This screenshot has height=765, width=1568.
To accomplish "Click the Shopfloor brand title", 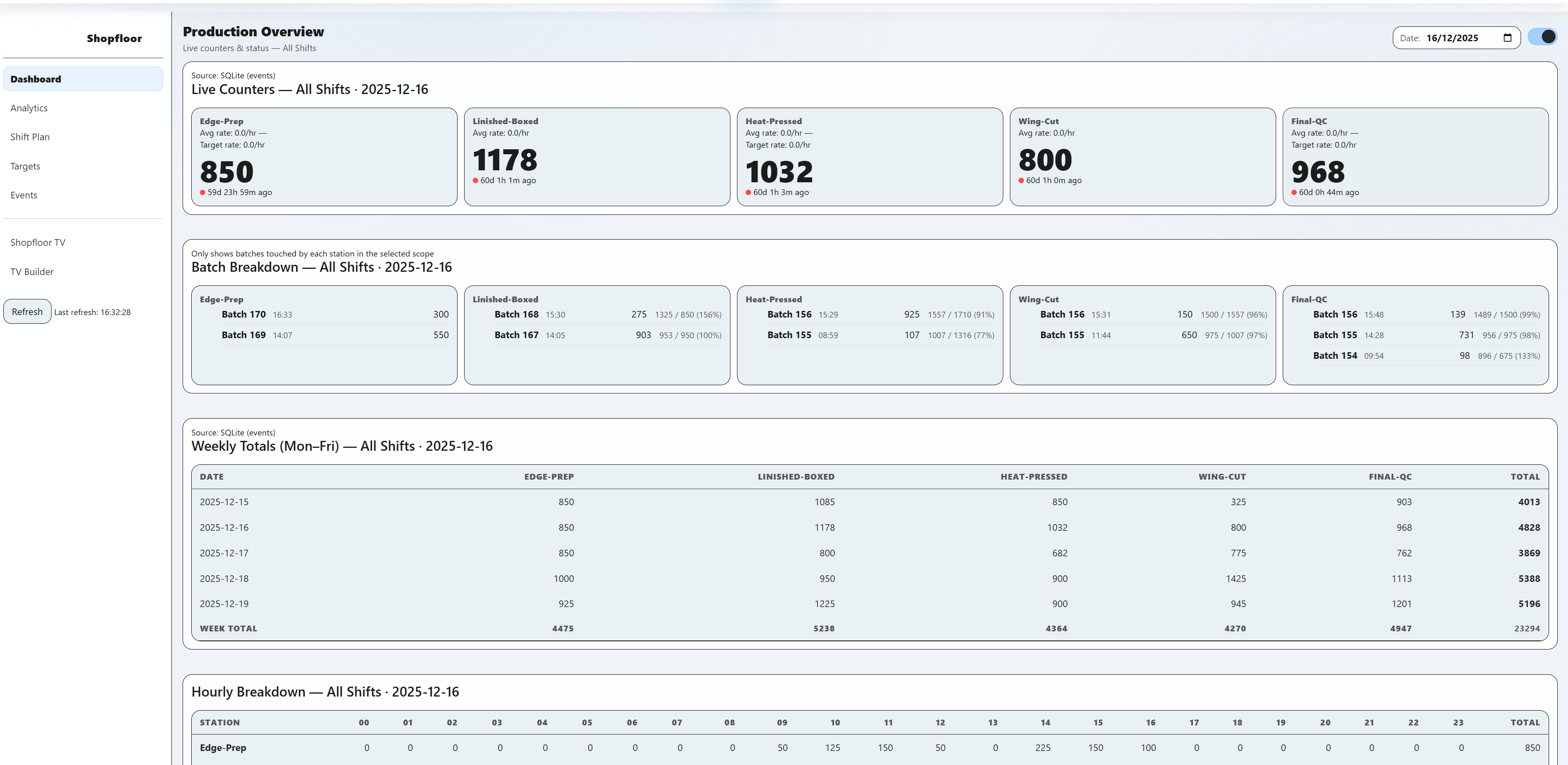I will click(x=114, y=38).
